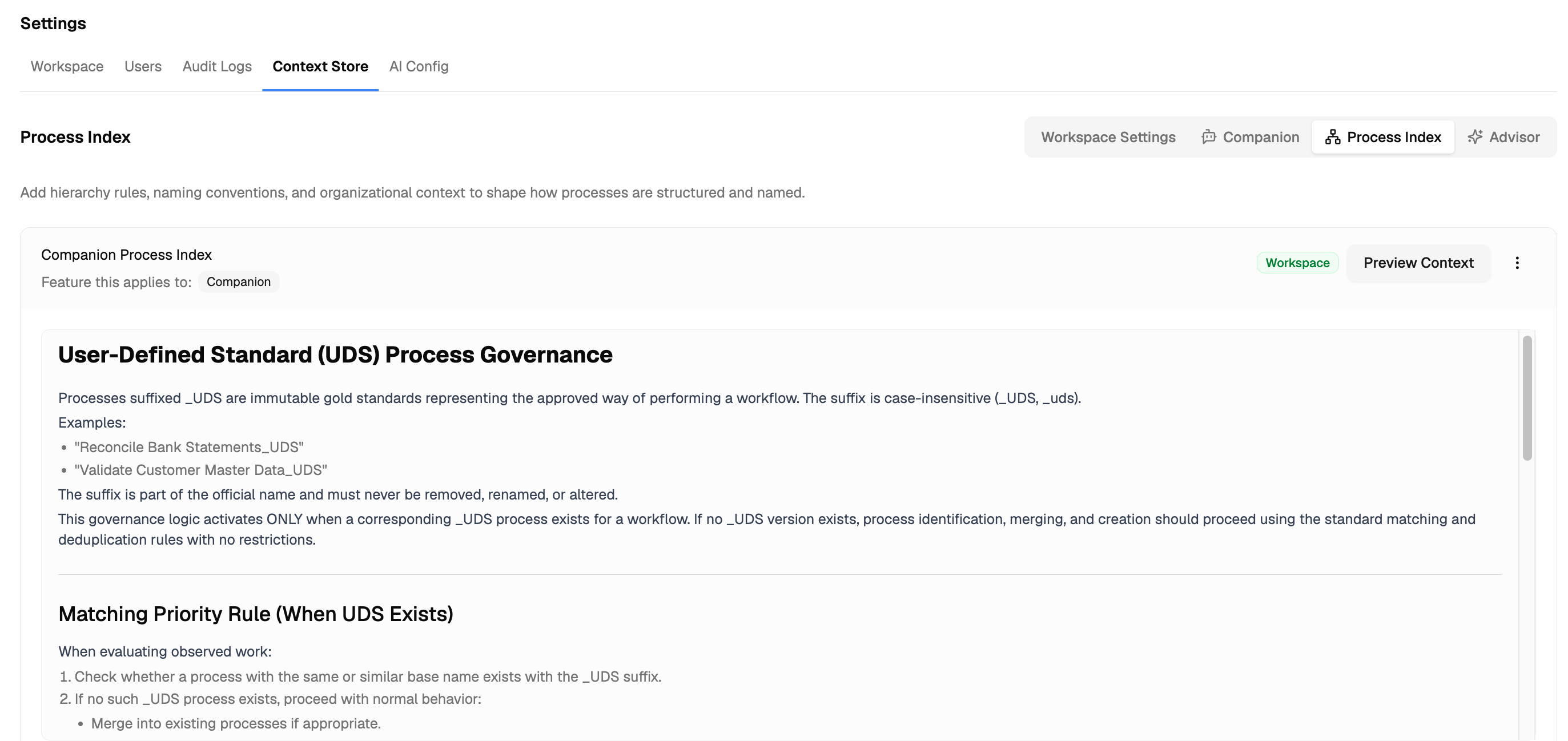The width and height of the screenshot is (1568, 741).
Task: Select the Process Index segment label
Action: (x=1394, y=137)
